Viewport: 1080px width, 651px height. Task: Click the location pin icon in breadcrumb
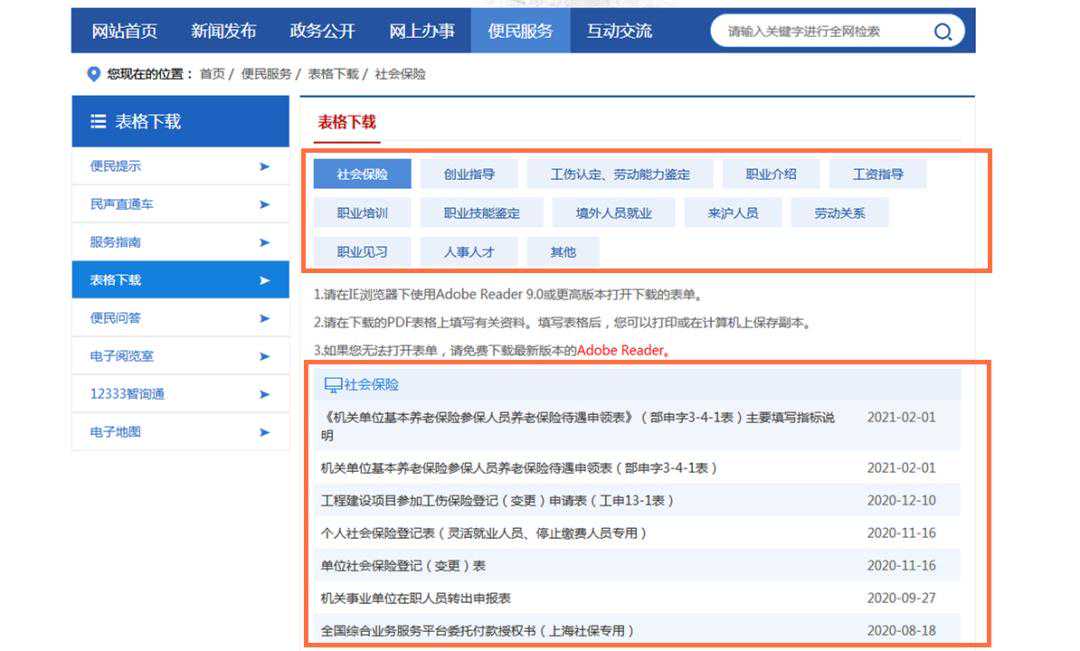94,74
